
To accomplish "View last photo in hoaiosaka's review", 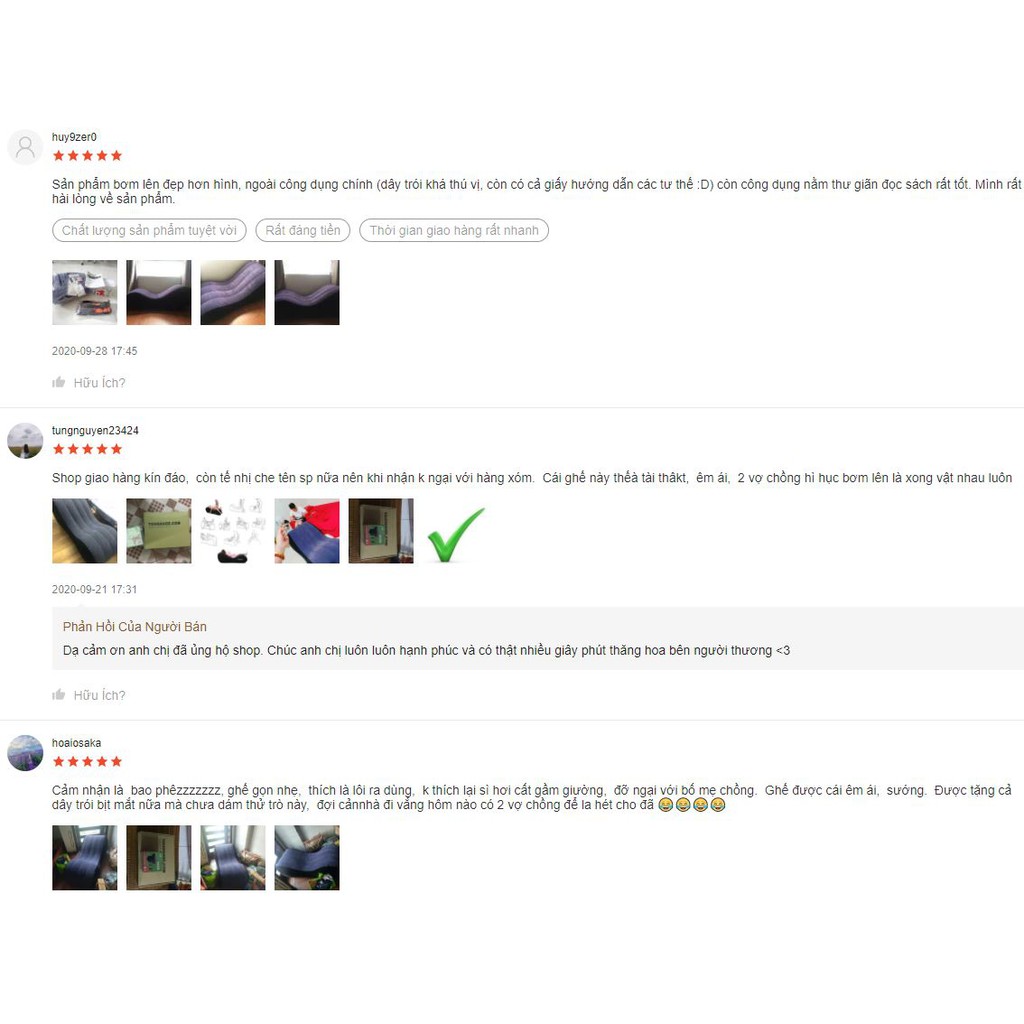I will point(307,857).
